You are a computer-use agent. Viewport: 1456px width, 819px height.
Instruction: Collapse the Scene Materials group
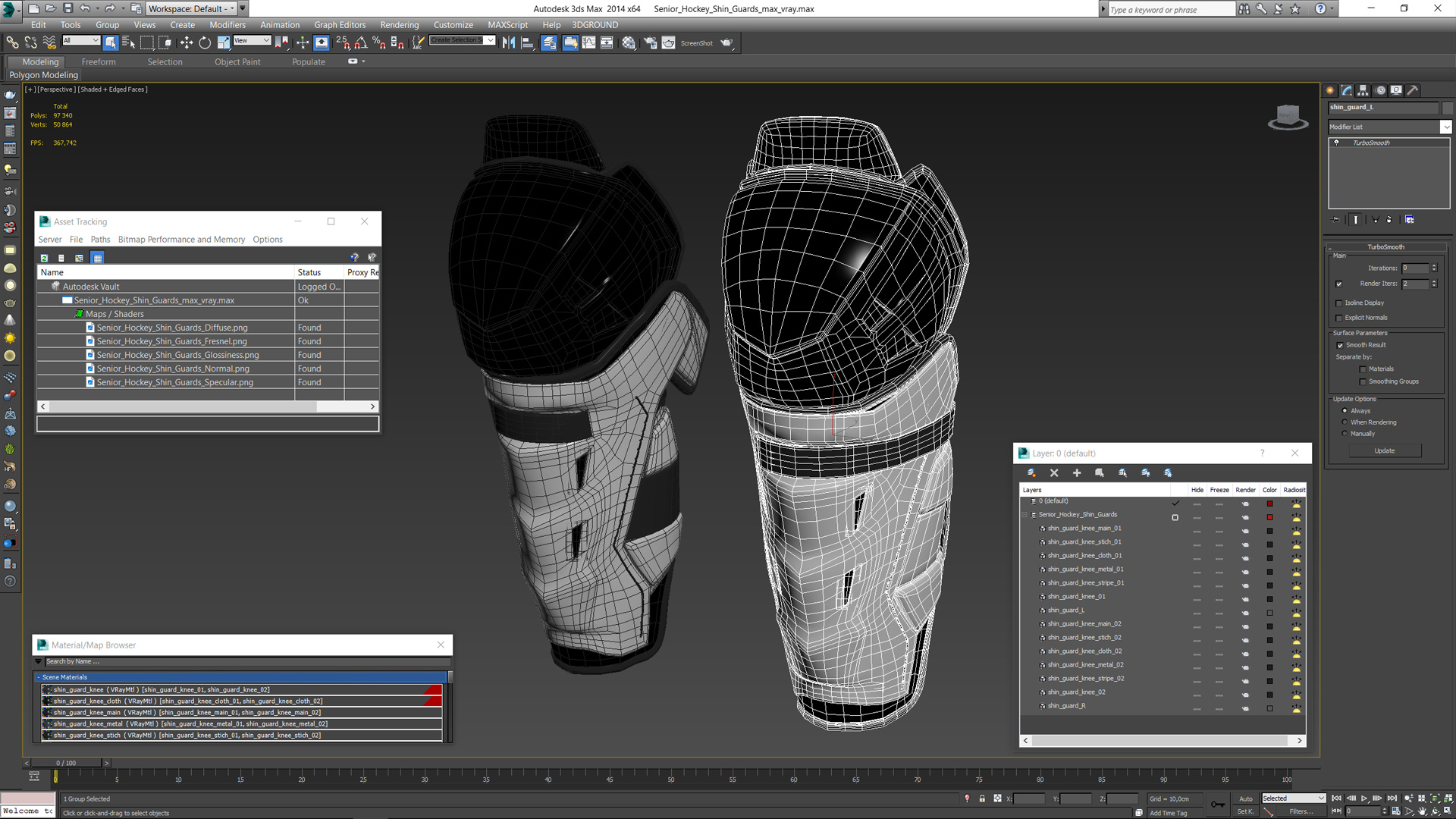point(39,677)
